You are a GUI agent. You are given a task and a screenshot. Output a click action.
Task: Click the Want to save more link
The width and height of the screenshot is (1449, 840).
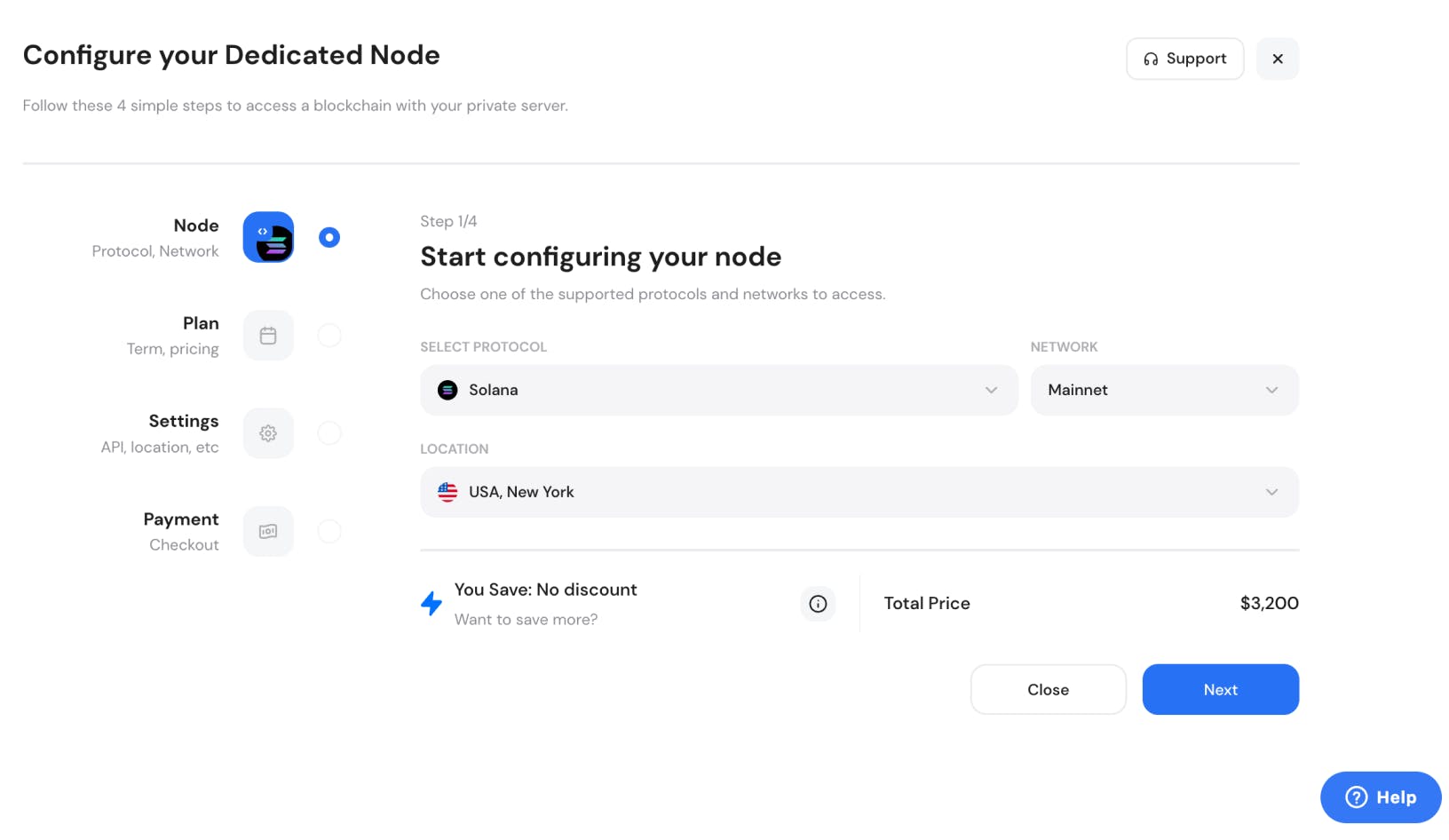coord(526,619)
